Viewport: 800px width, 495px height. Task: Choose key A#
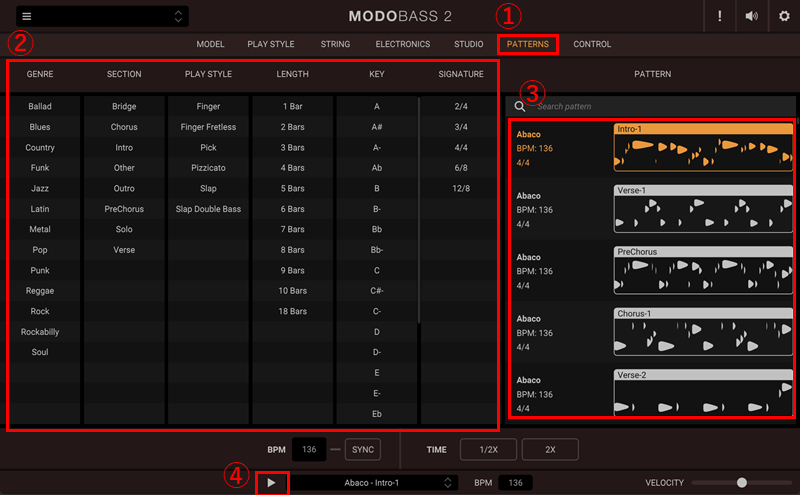click(x=377, y=127)
